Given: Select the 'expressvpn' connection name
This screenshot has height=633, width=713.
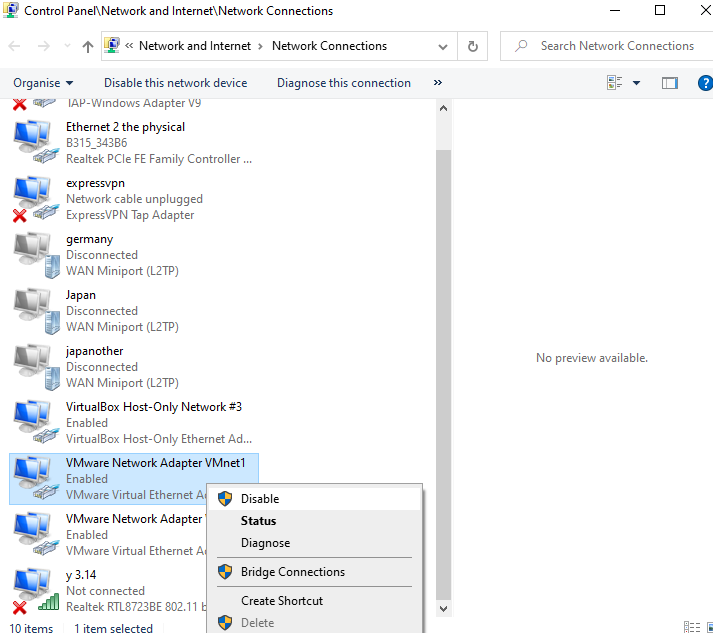Looking at the screenshot, I should click(x=95, y=183).
